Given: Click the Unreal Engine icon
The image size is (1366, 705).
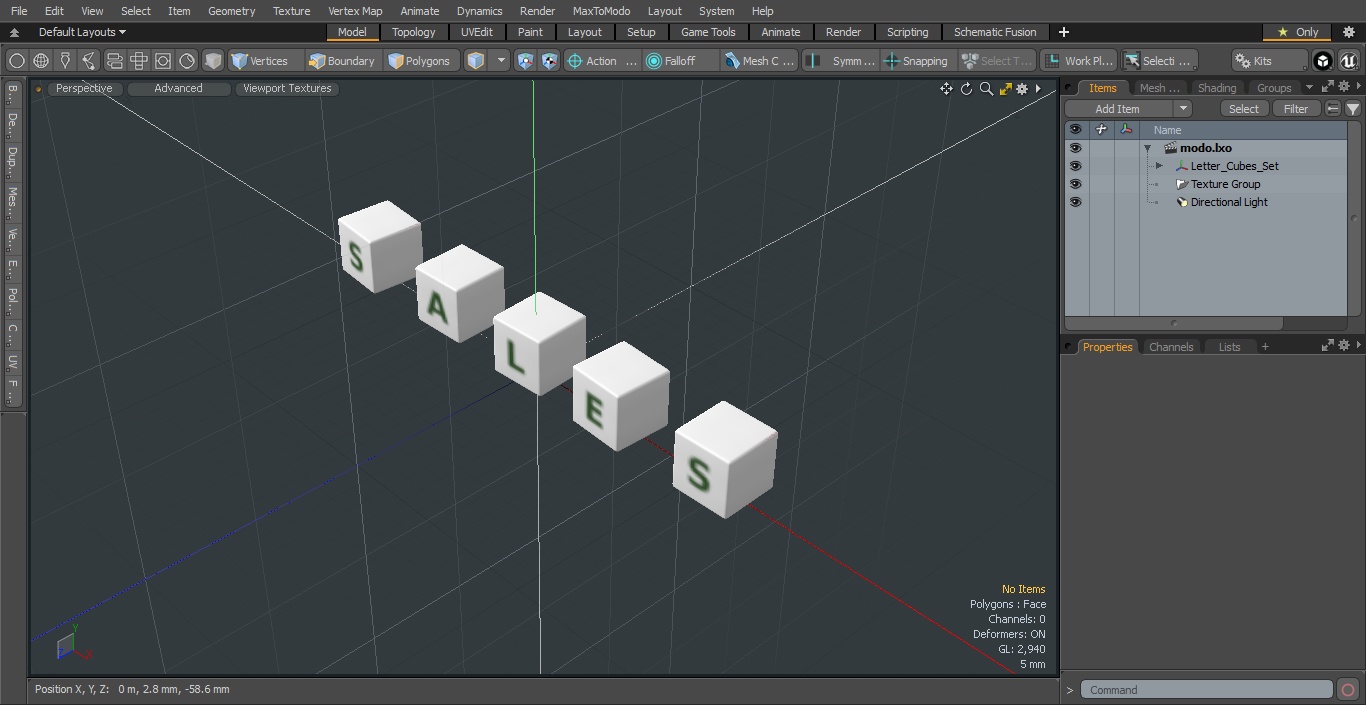Looking at the screenshot, I should pos(1349,61).
